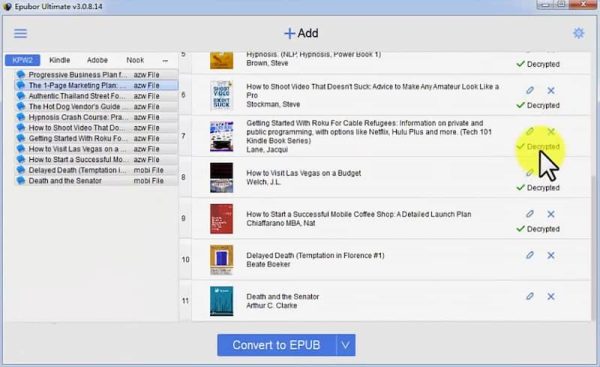Remove Death and the Senator
600x367 pixels.
[x=551, y=297]
